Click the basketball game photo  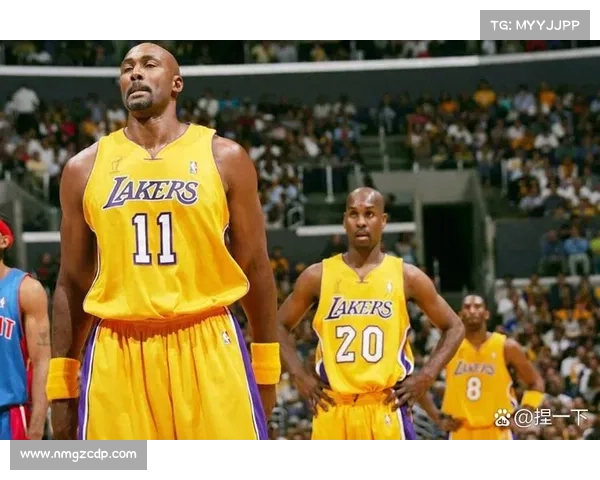[300, 240]
